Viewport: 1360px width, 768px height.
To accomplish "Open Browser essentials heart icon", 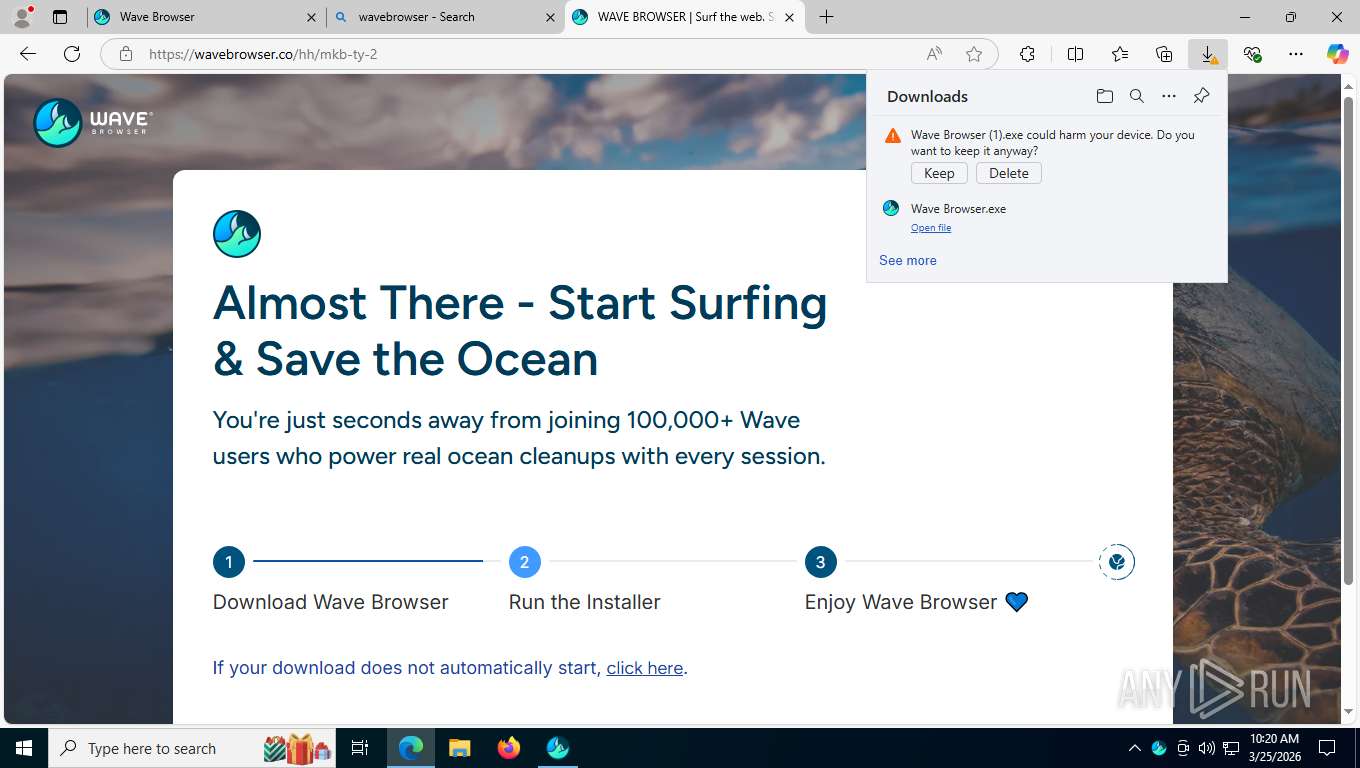I will 1252,54.
